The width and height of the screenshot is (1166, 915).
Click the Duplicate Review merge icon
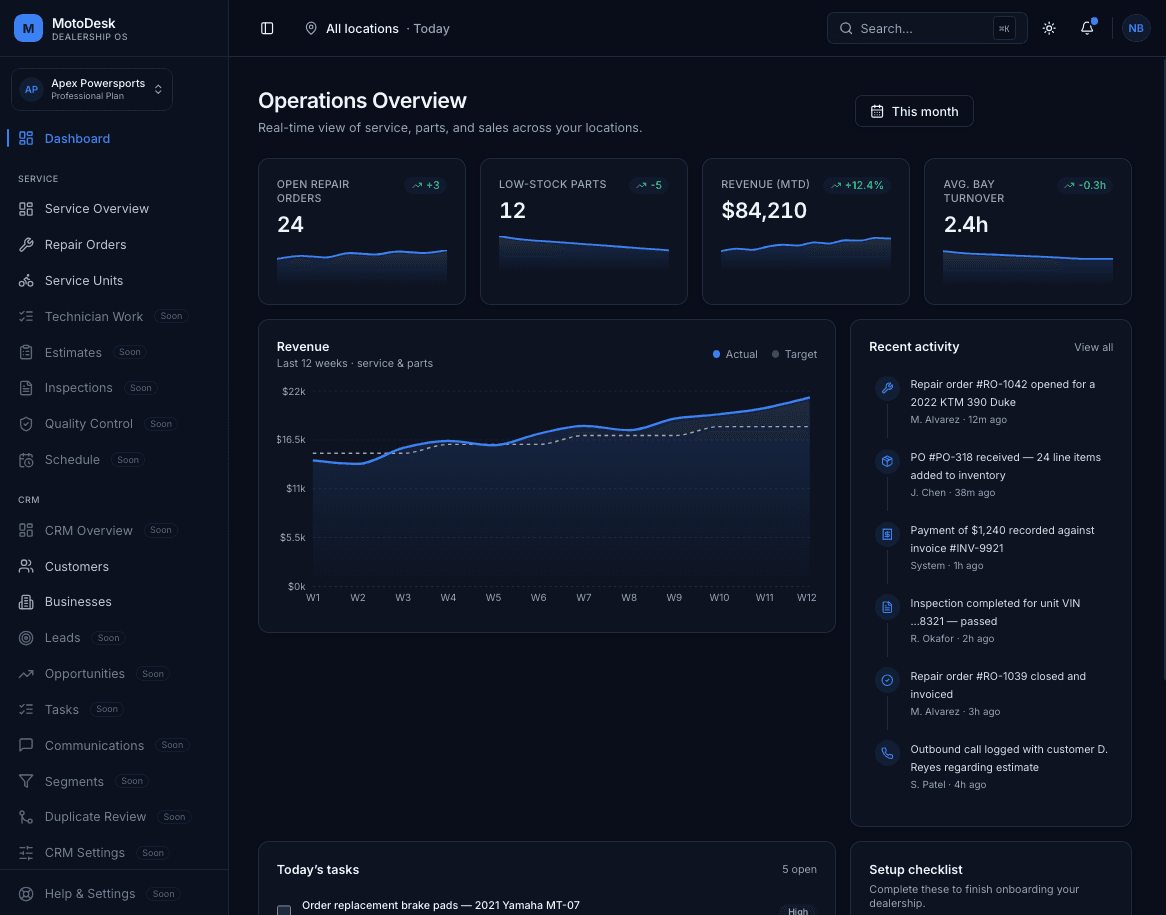pyautogui.click(x=26, y=817)
